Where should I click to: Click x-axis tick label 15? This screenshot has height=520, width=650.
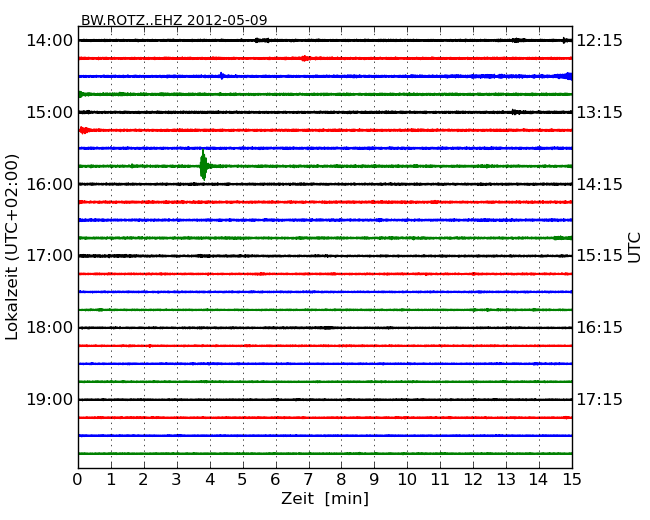(572, 479)
